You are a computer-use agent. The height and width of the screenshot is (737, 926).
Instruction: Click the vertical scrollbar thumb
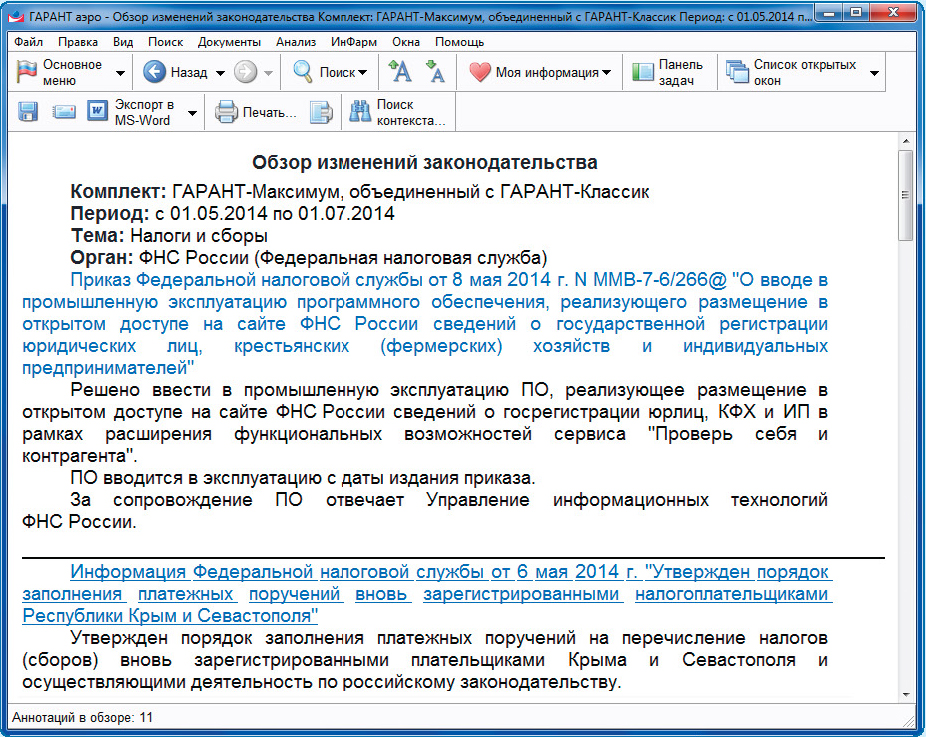click(905, 195)
